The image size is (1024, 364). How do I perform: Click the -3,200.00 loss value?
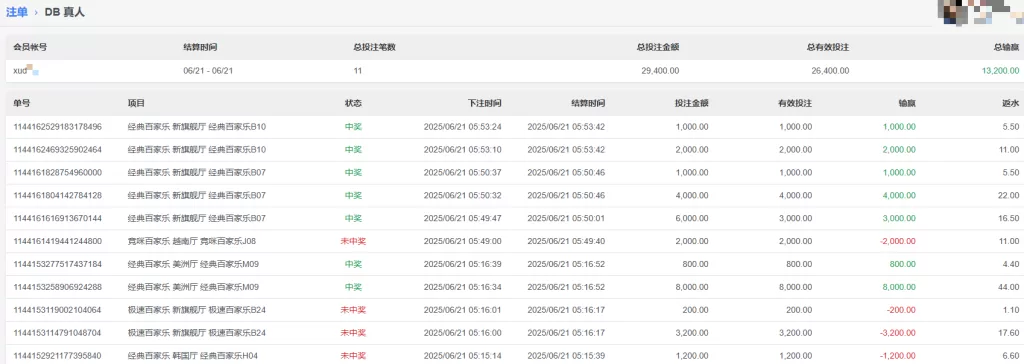click(897, 333)
